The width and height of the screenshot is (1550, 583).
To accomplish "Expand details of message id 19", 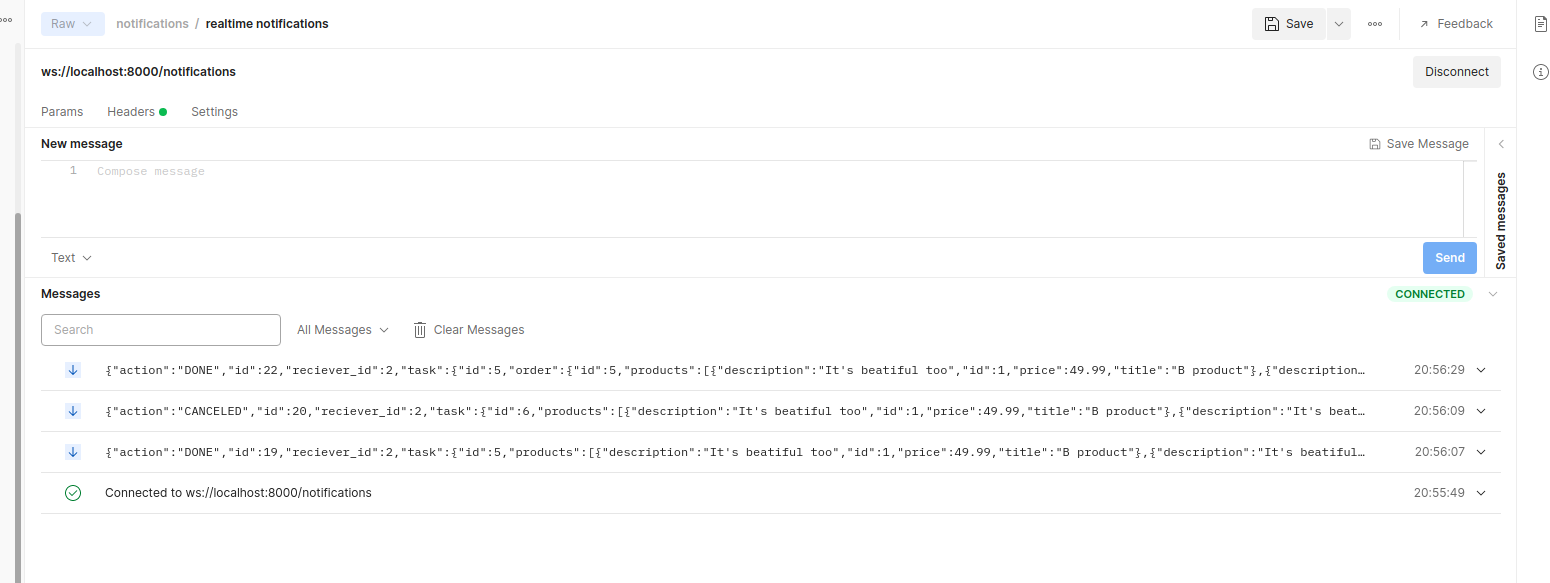I will (x=1481, y=451).
